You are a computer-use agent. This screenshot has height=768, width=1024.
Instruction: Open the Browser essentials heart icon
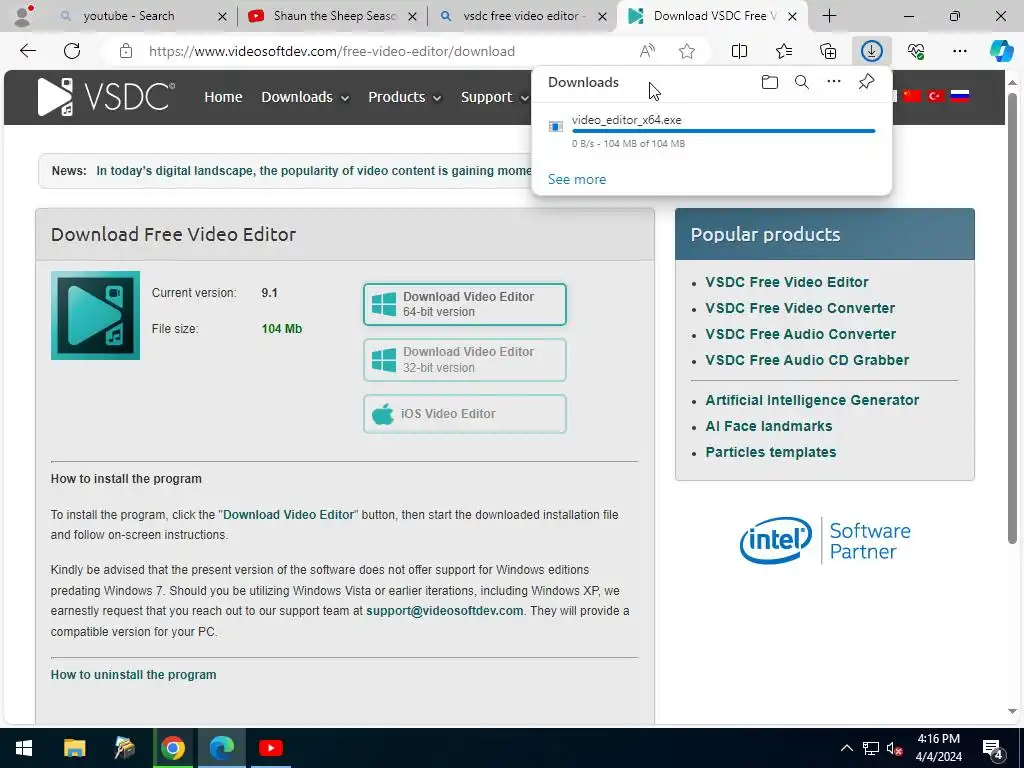point(916,51)
